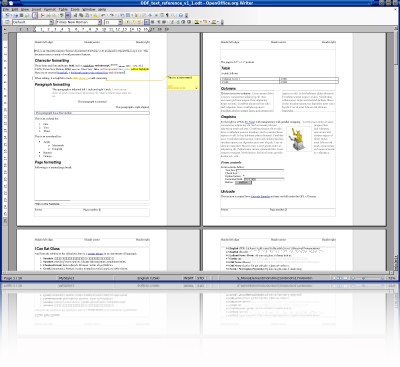Click the yellow comment note in margin
The height and width of the screenshot is (367, 400).
tap(183, 82)
